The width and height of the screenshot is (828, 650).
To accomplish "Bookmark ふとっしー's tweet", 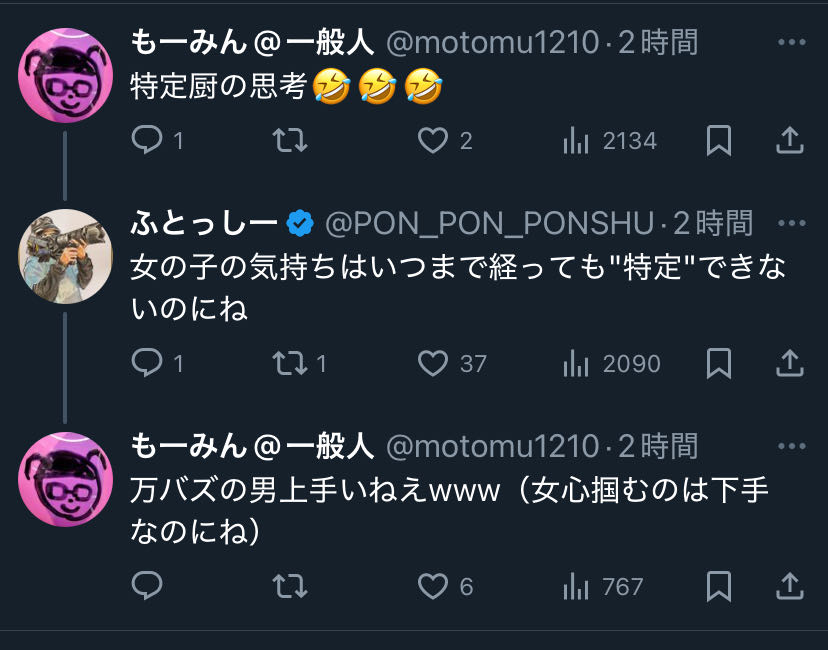I will click(x=718, y=363).
